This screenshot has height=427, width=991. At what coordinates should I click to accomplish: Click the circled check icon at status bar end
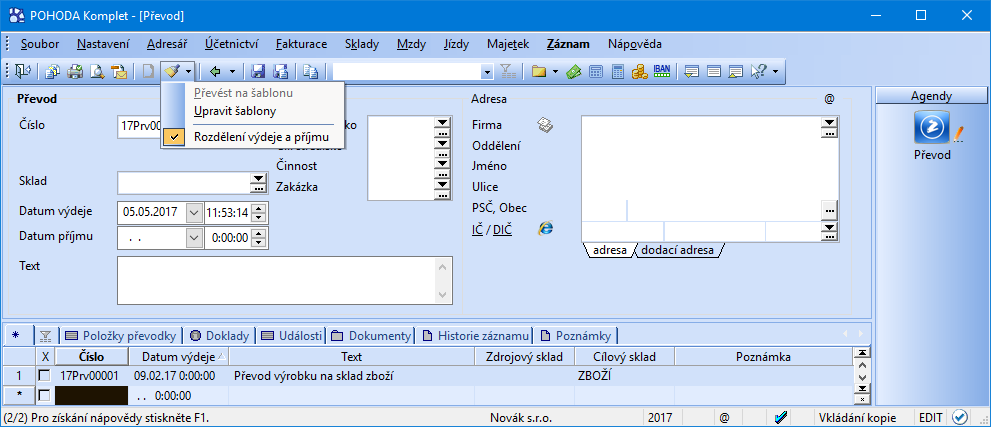click(960, 418)
